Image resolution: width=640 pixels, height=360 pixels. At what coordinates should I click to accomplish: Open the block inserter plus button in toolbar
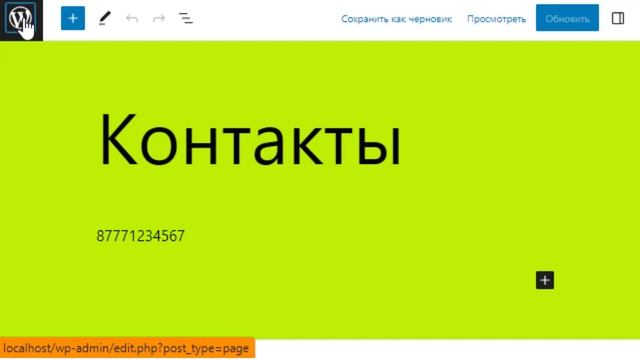click(73, 18)
